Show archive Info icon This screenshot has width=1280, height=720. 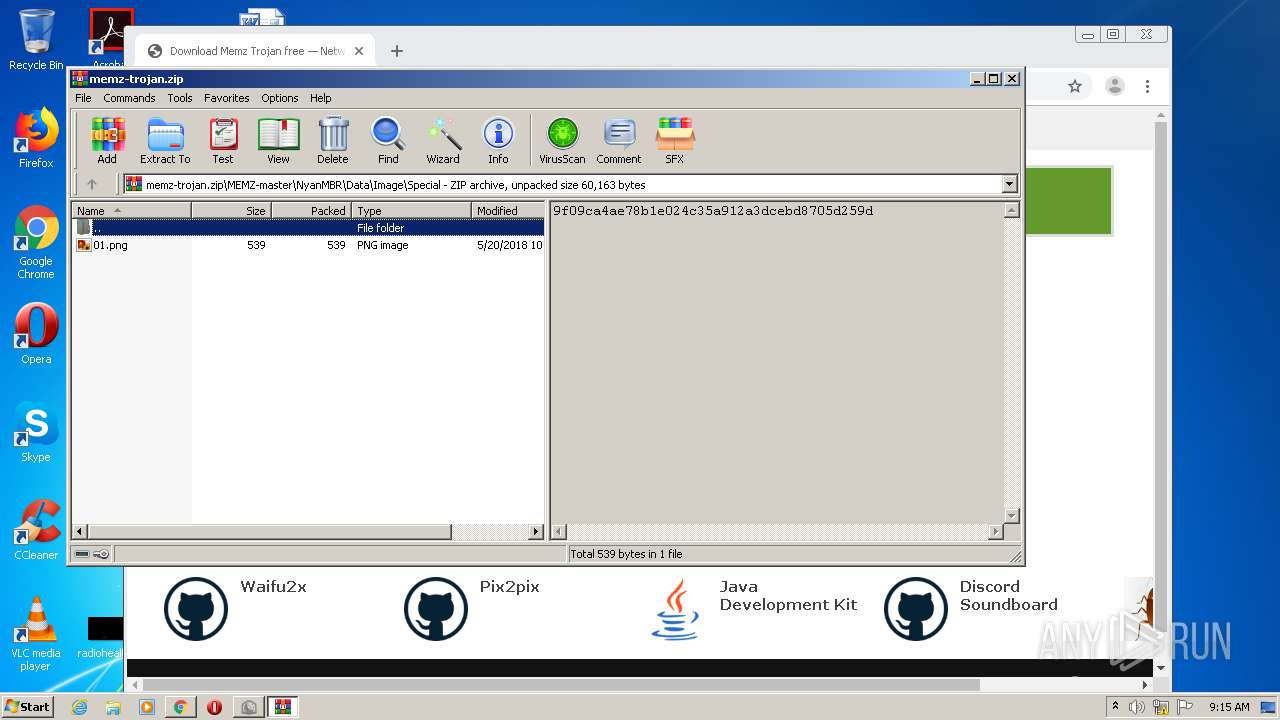[498, 140]
